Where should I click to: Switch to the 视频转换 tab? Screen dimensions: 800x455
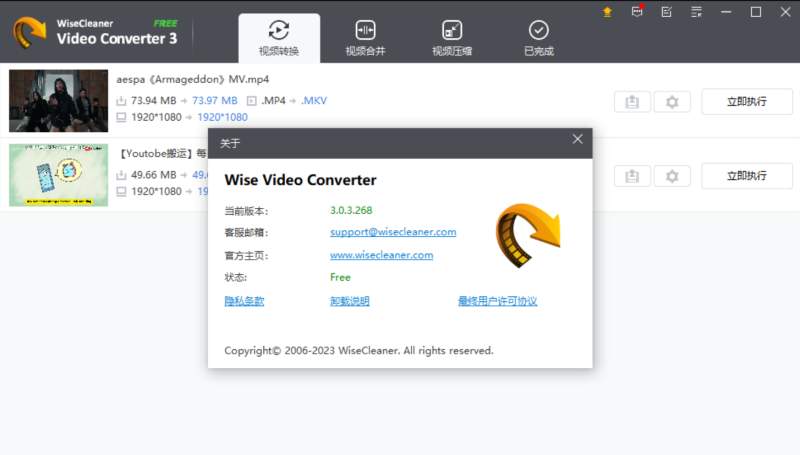coord(279,38)
